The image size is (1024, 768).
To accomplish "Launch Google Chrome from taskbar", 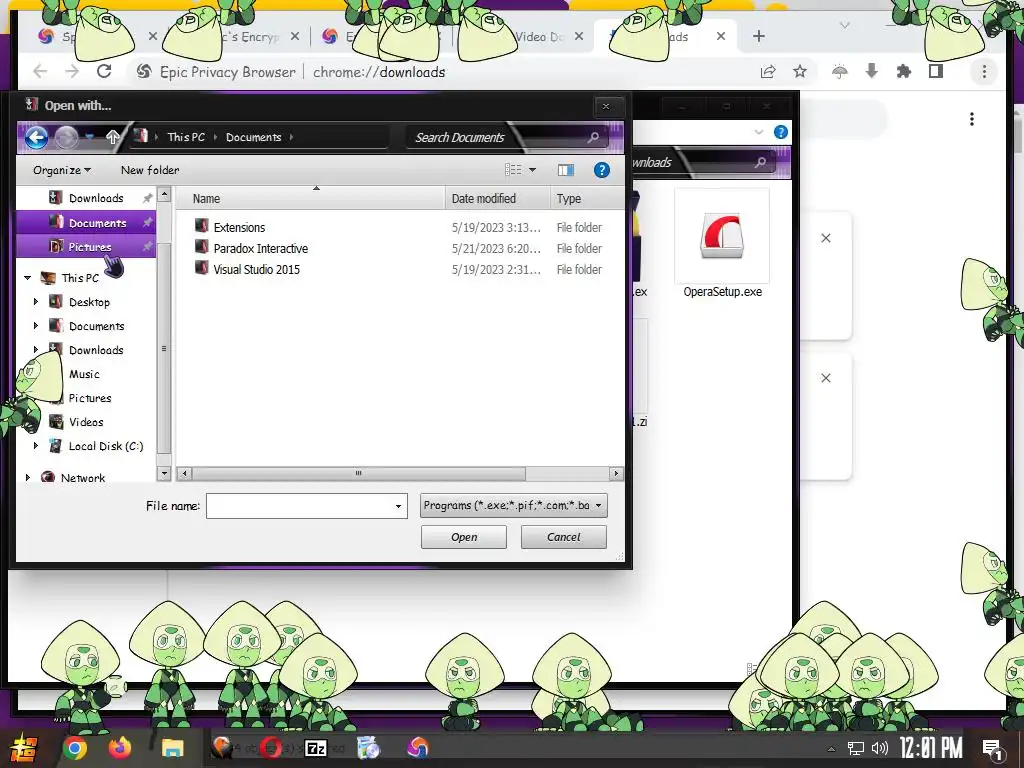I will (x=75, y=748).
